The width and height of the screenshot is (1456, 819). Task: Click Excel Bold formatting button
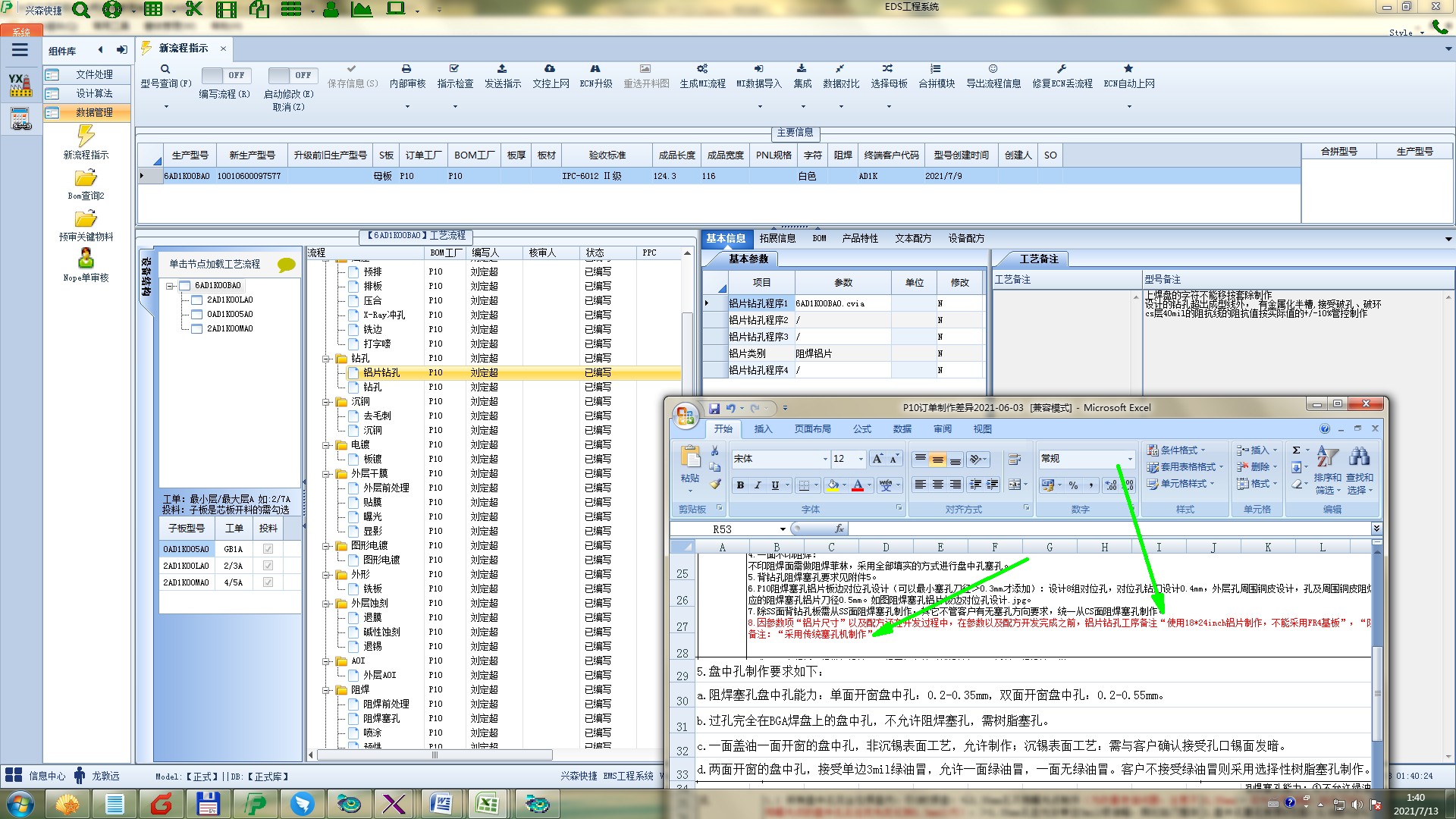(740, 485)
